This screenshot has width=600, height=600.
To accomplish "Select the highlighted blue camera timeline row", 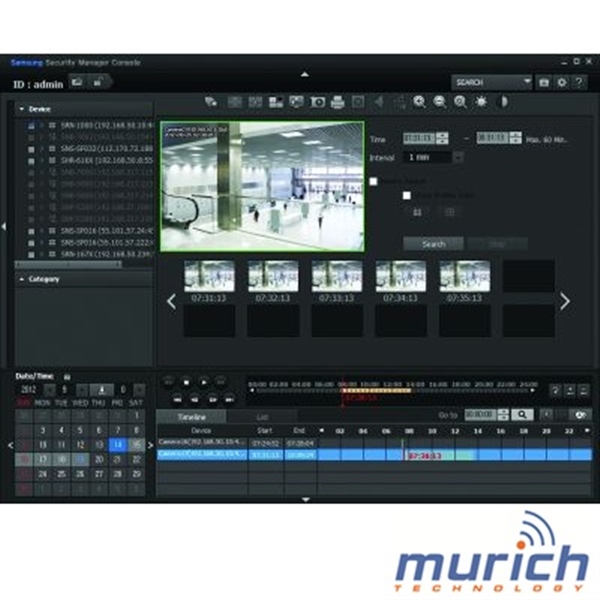I will pyautogui.click(x=374, y=455).
